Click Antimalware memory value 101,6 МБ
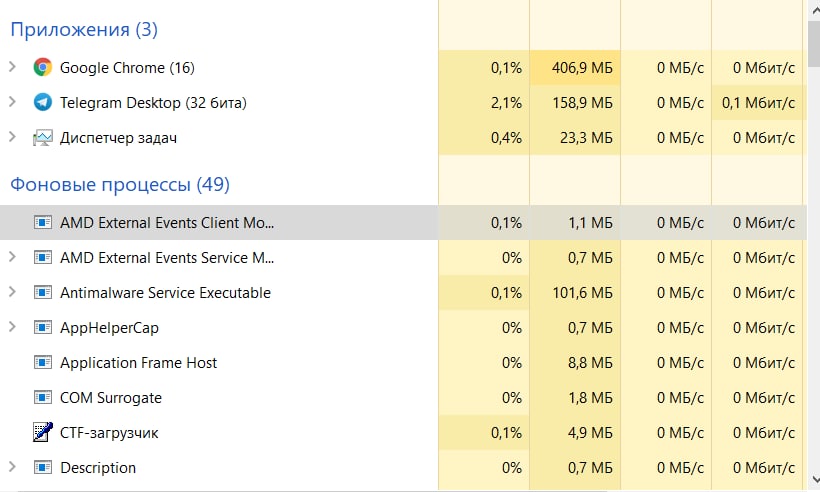 582,293
